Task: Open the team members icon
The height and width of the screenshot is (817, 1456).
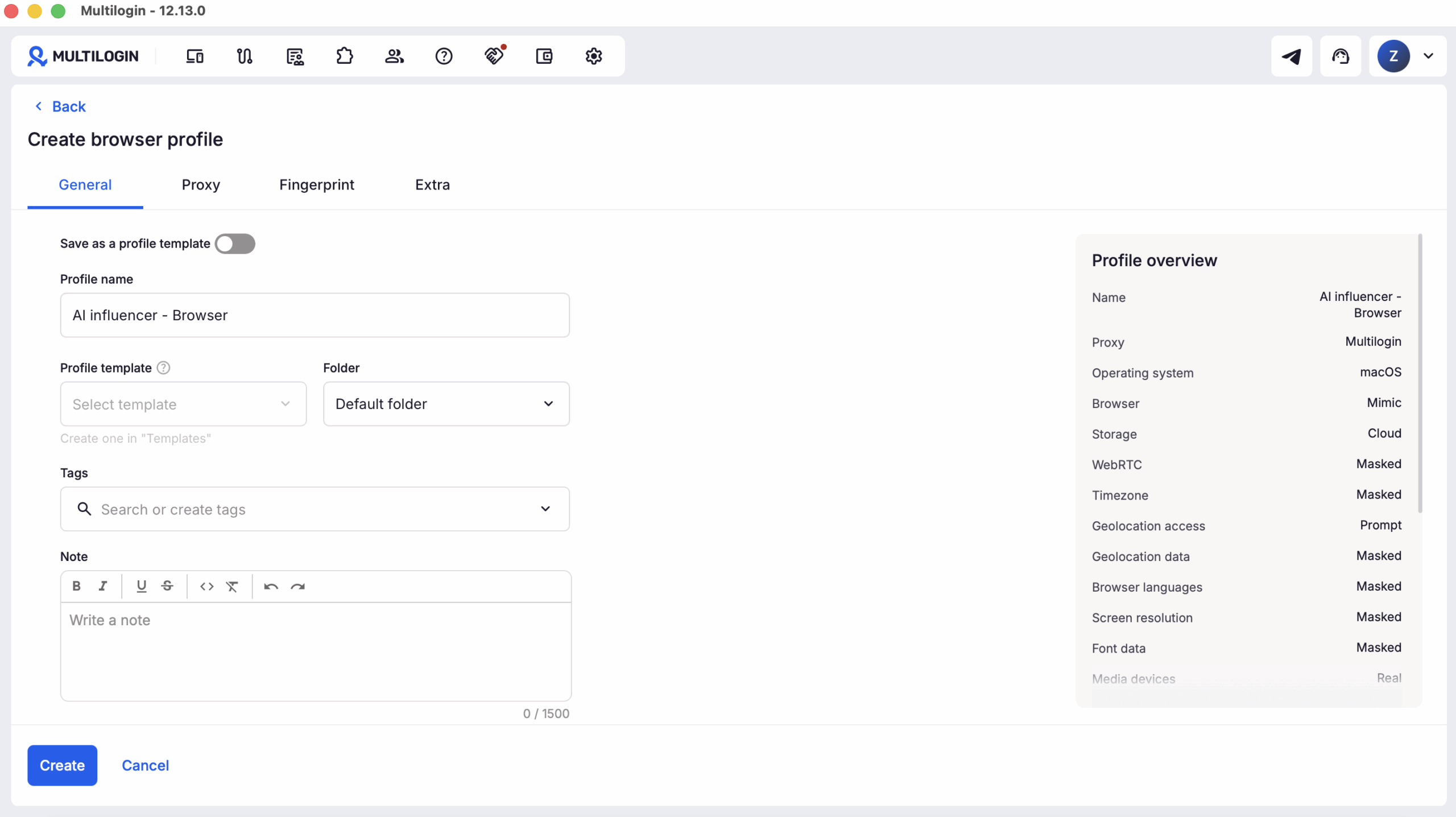Action: [394, 56]
